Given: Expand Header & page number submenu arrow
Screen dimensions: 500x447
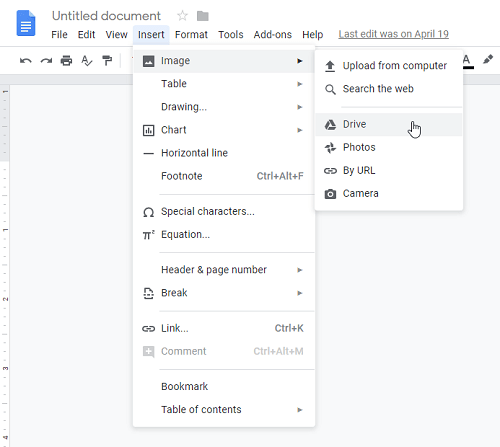Looking at the screenshot, I should click(x=300, y=270).
